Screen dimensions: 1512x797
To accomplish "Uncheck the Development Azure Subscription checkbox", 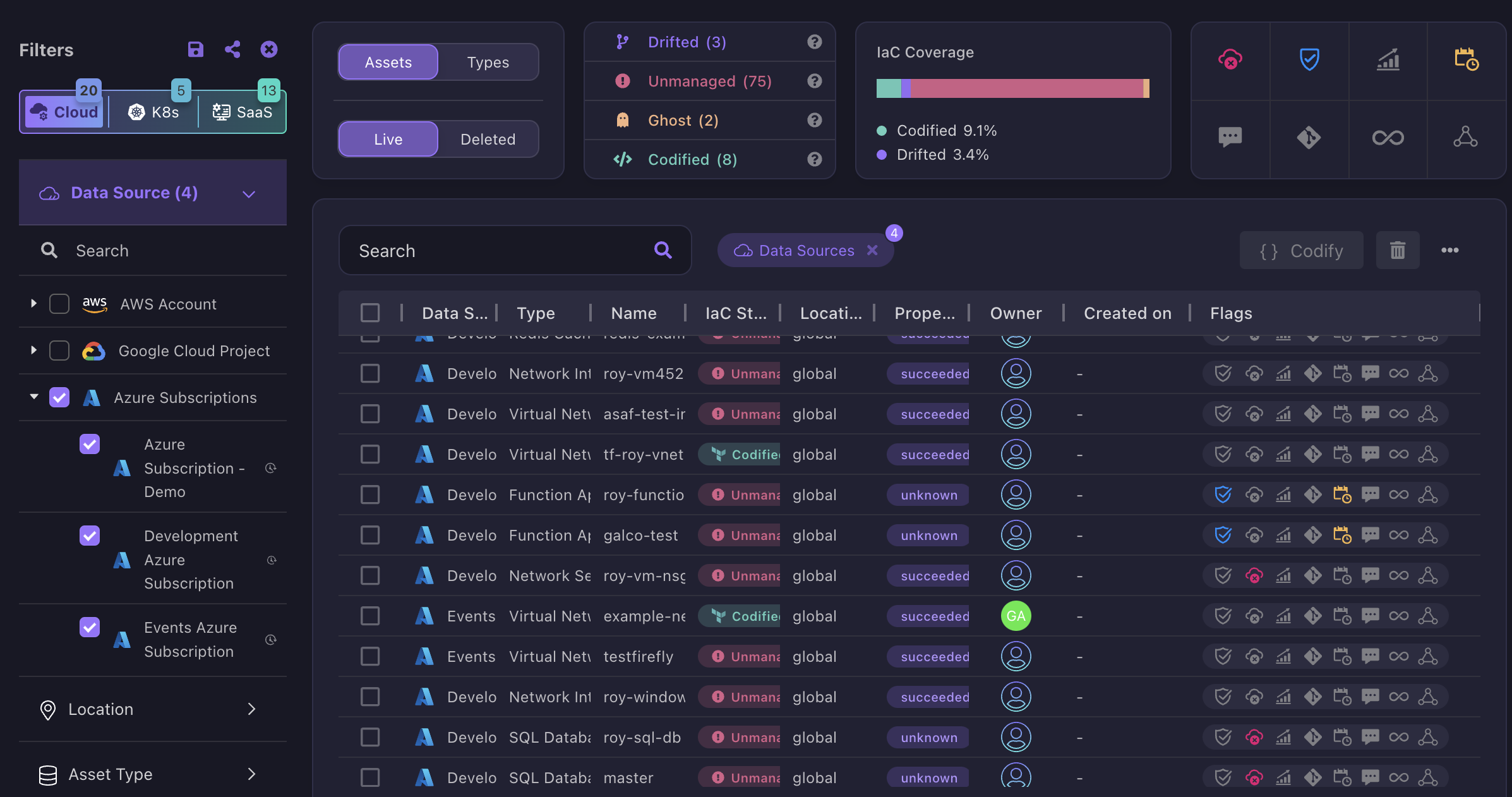I will pyautogui.click(x=89, y=536).
